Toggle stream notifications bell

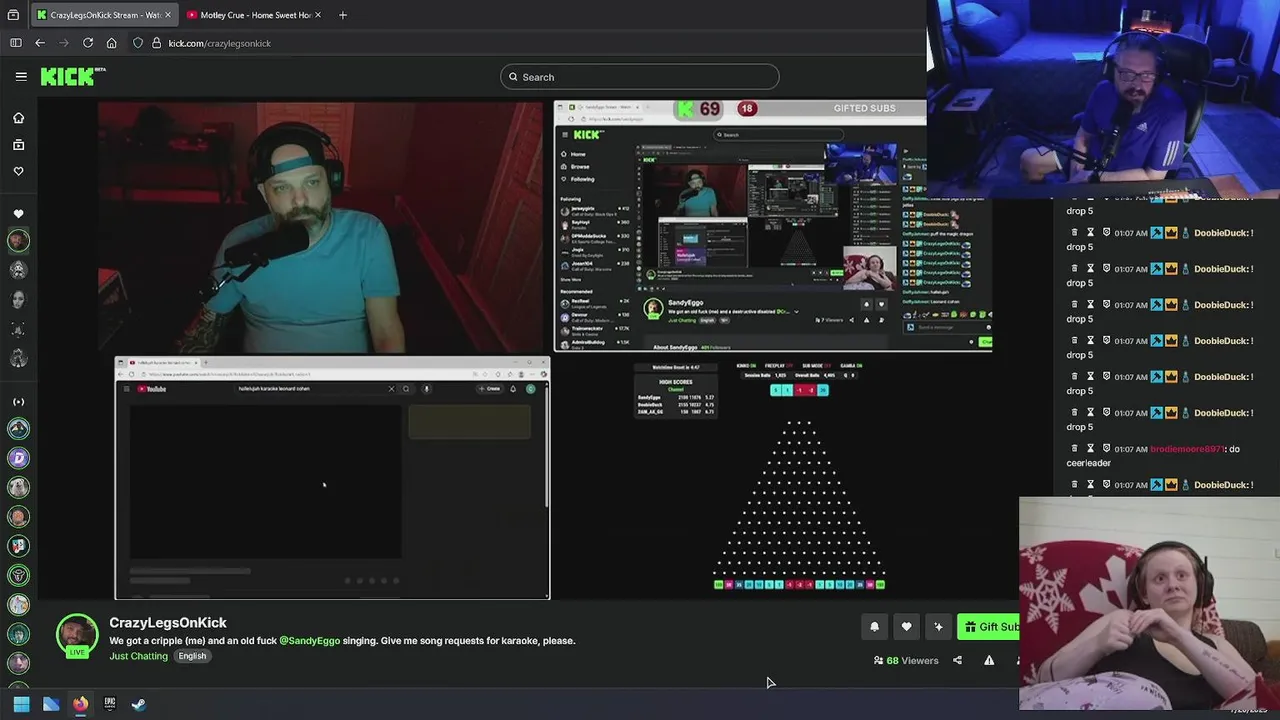click(874, 627)
